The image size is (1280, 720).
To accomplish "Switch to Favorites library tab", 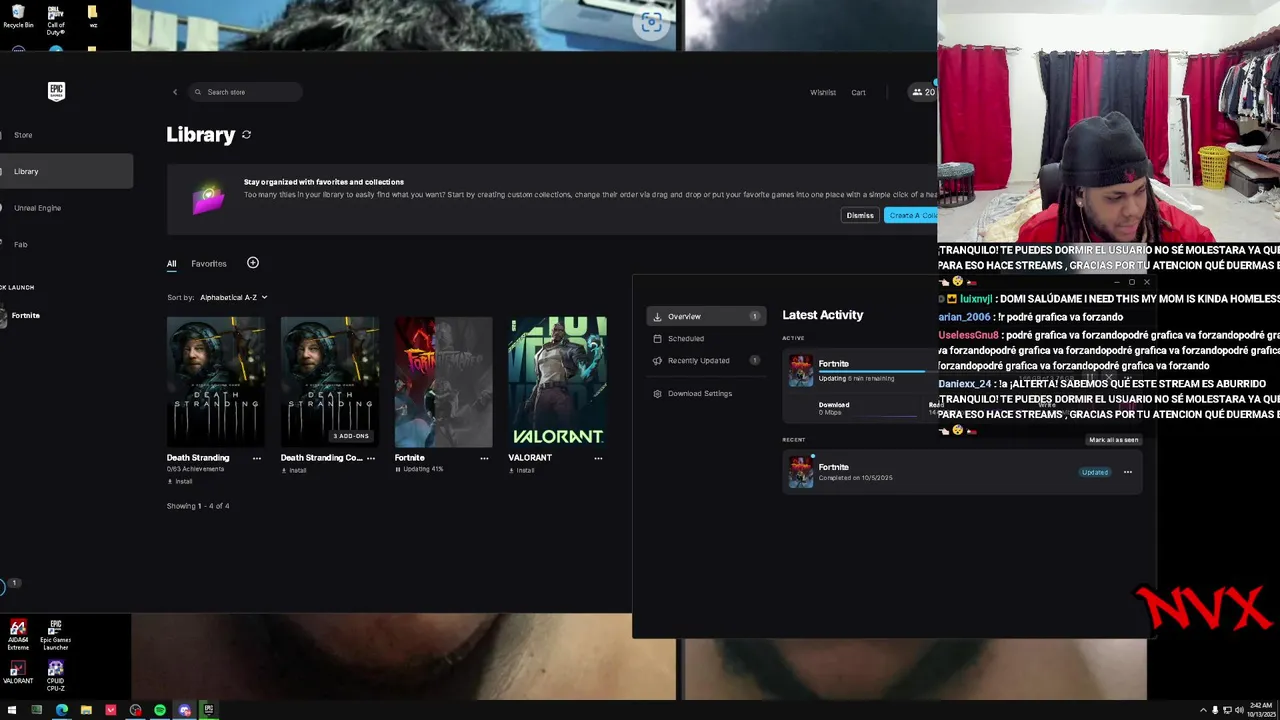I will pos(209,264).
